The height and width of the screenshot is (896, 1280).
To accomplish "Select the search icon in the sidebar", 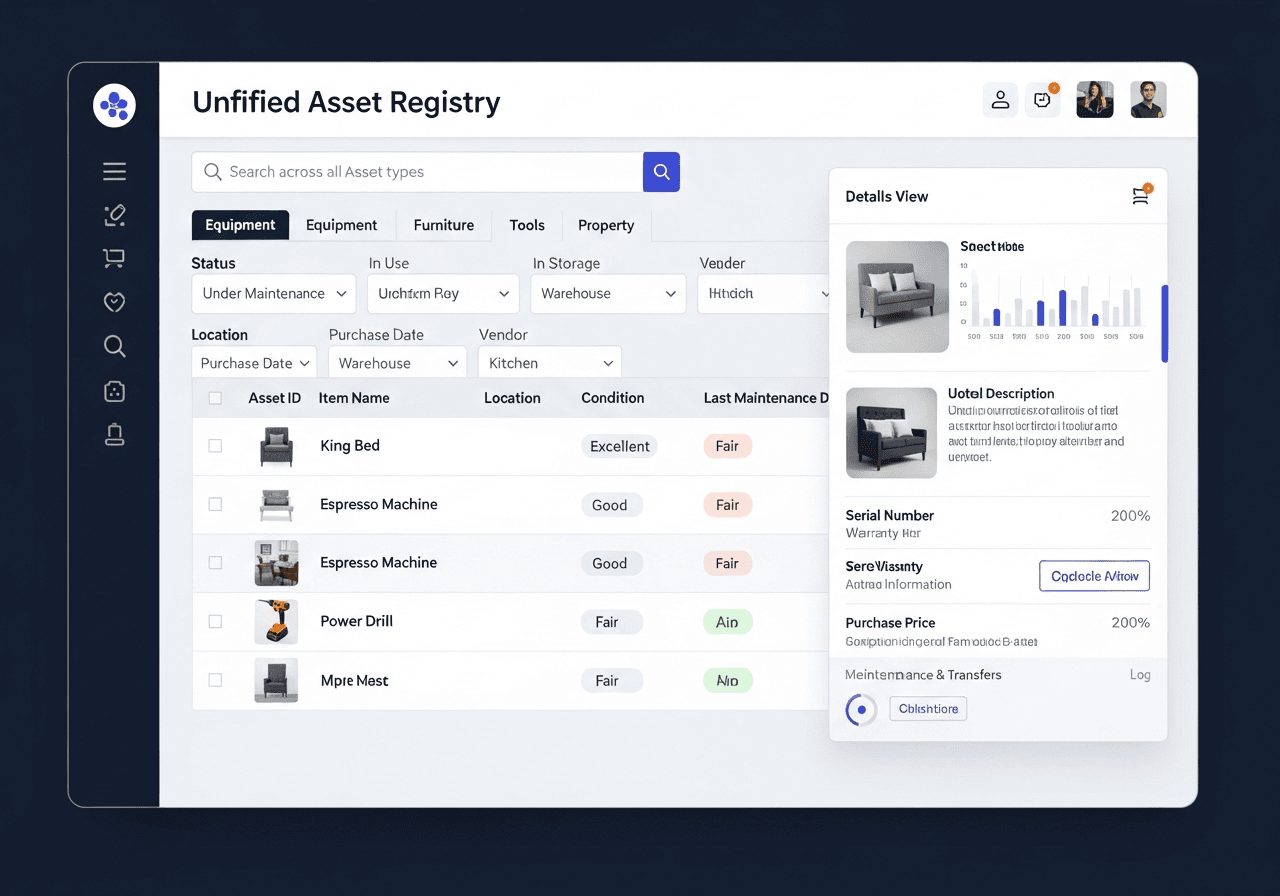I will [114, 346].
